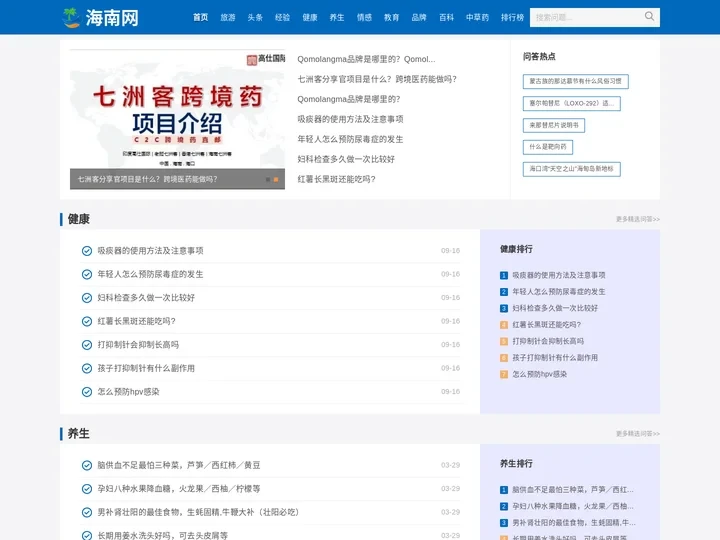Click check icon beside 怎么预防hpv感染
720x540 pixels.
87,392
